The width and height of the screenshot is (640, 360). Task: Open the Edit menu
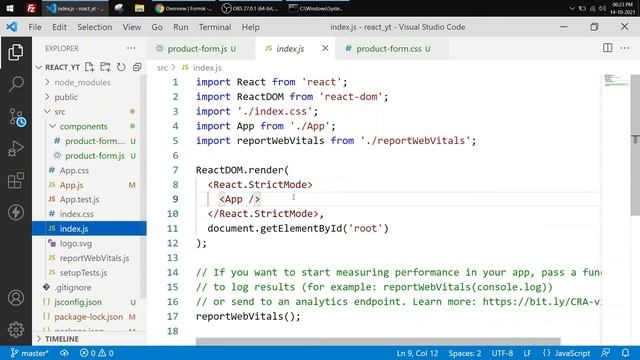[x=59, y=27]
